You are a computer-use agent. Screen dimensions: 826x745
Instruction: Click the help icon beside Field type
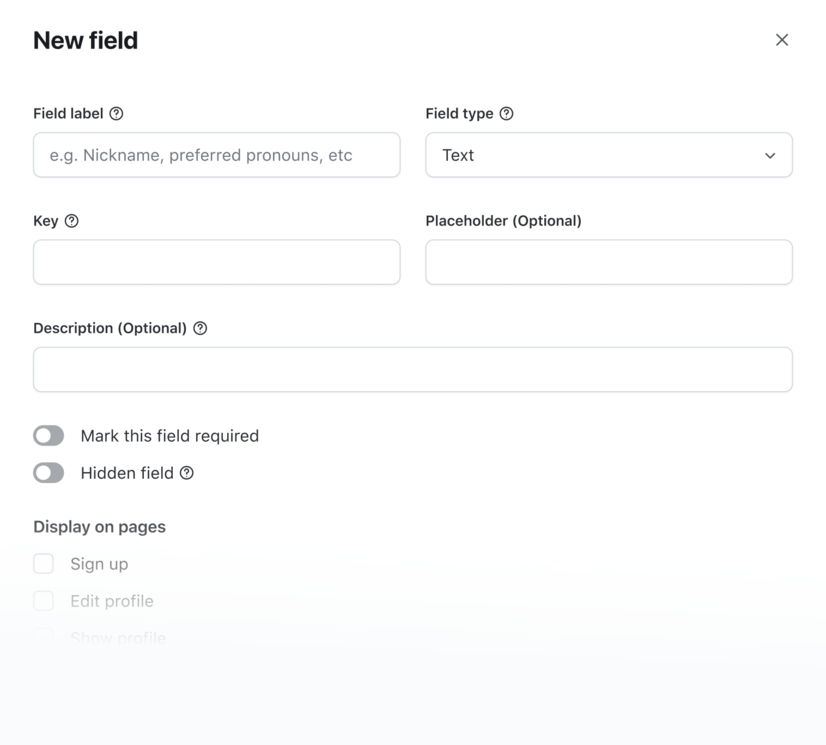pyautogui.click(x=506, y=113)
